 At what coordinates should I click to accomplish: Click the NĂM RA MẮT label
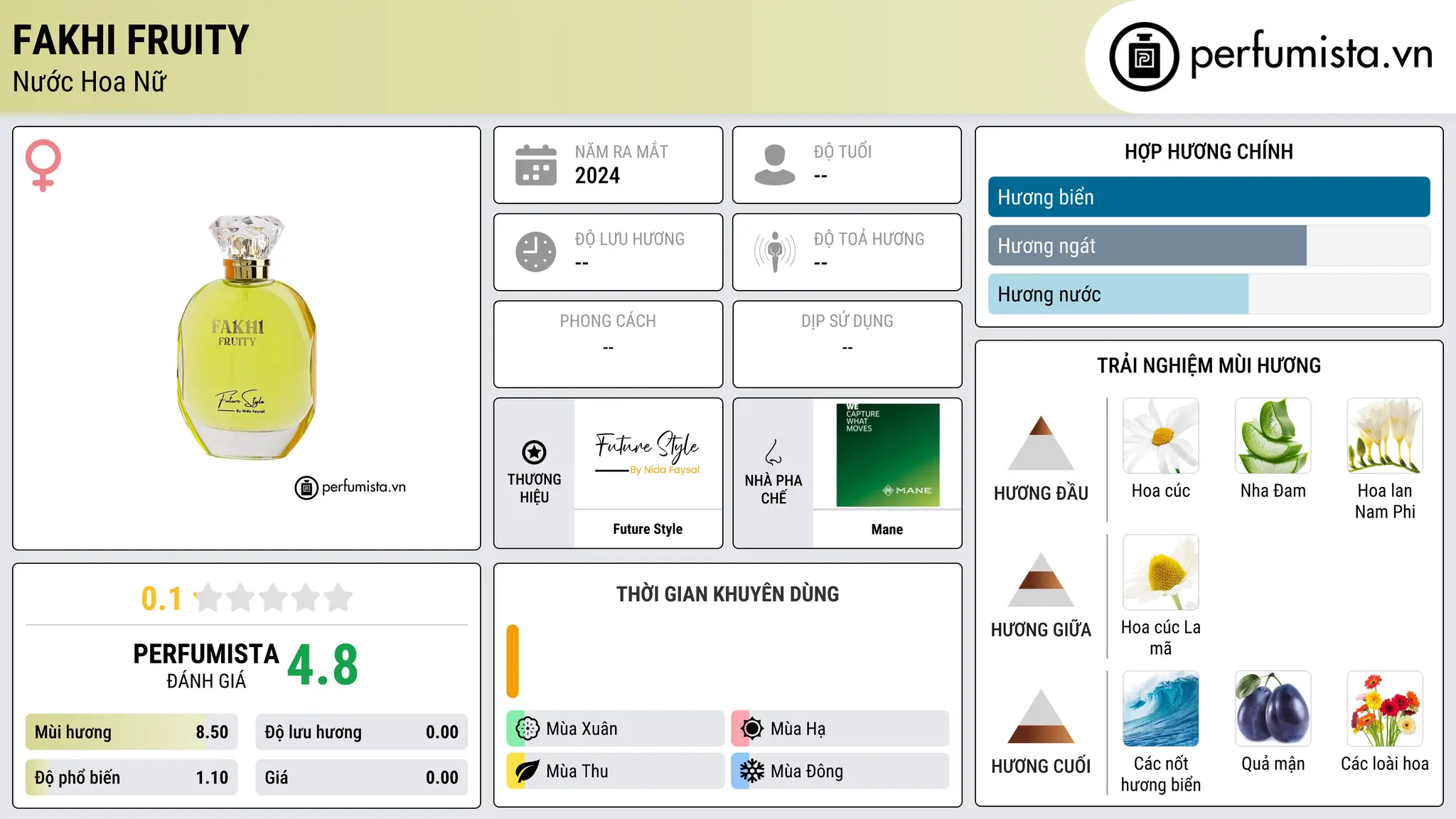click(x=621, y=151)
